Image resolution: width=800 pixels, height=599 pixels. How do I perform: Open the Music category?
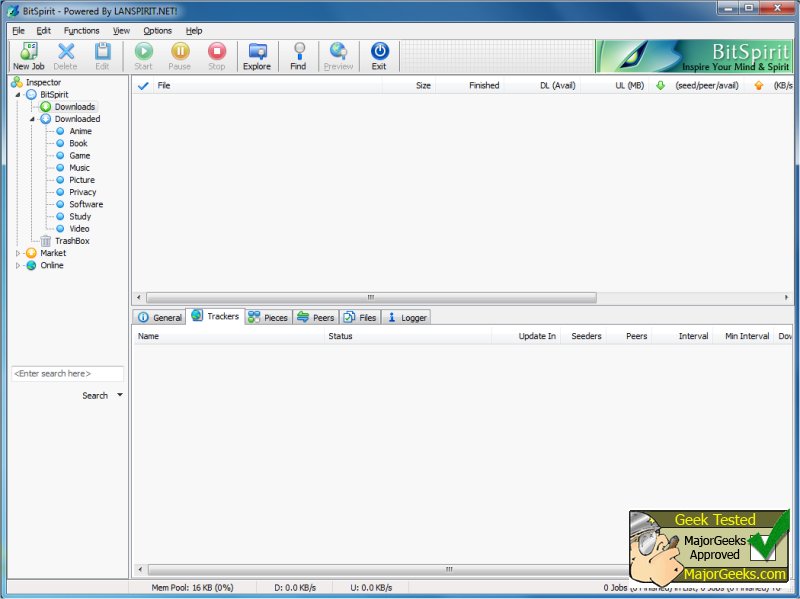tap(79, 168)
